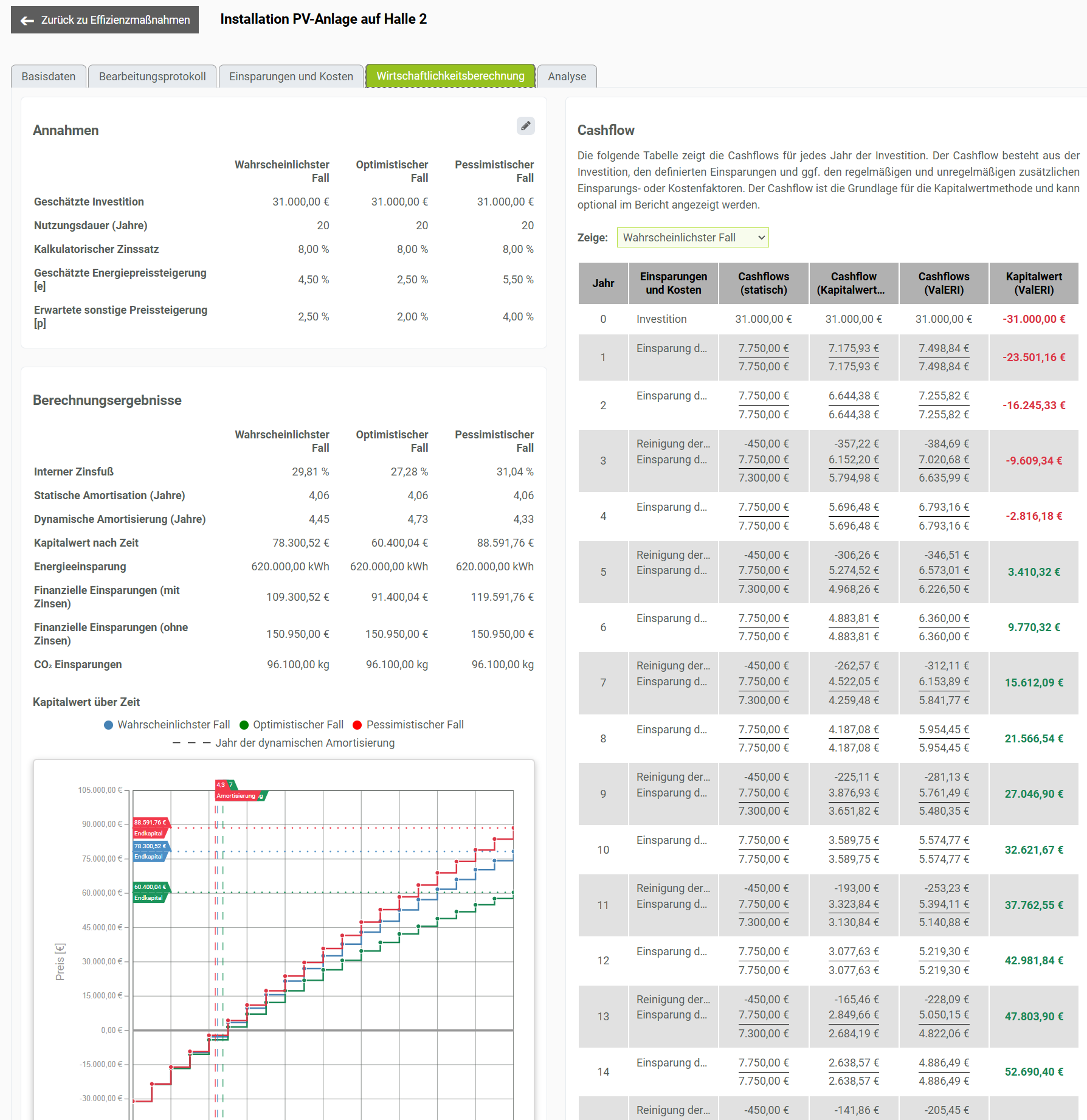Click Kapitalwert 52.690,40 € in year 14
This screenshot has height=1120, width=1087.
tap(1034, 1072)
